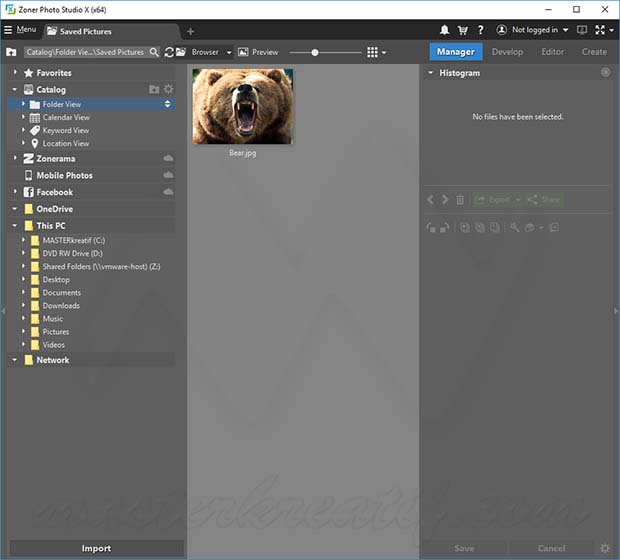This screenshot has width=620, height=560.
Task: Click the user account avatar icon
Action: 501,30
